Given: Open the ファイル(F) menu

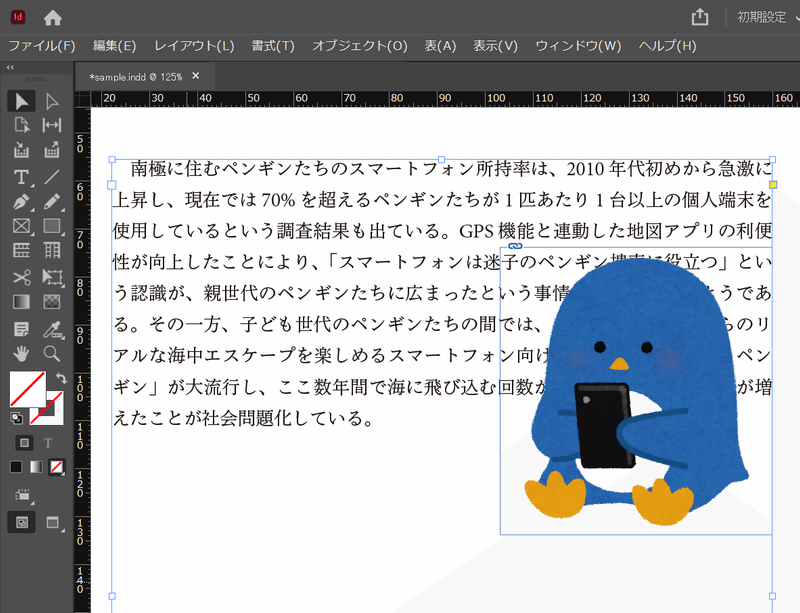Looking at the screenshot, I should 42,46.
